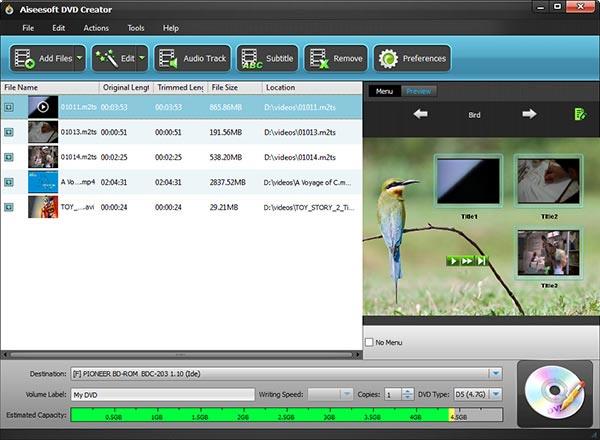
Task: Click the Audio Track toolbar icon
Action: 168,59
